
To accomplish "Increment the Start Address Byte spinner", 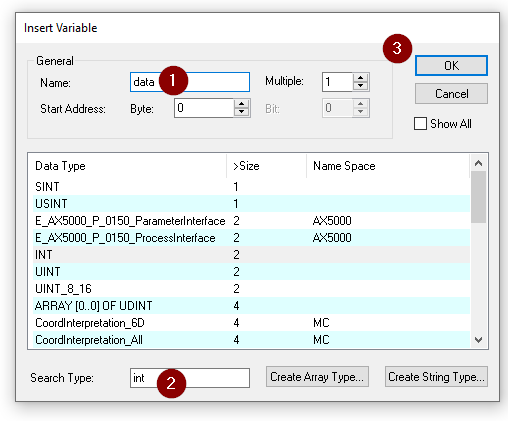I will click(242, 104).
